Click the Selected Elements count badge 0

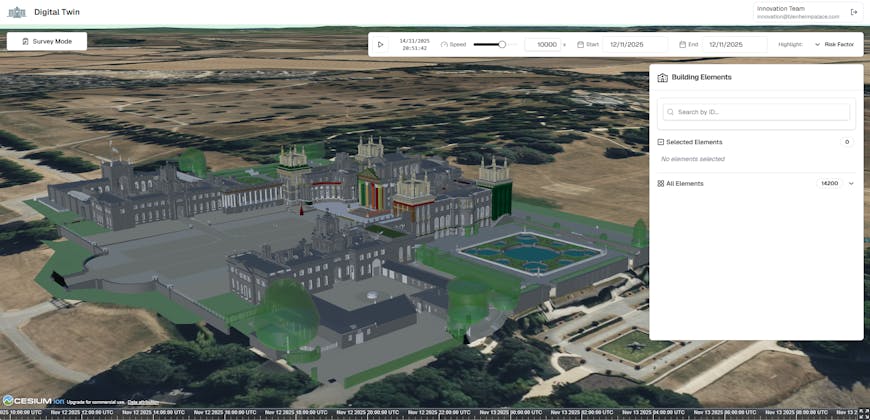847,142
